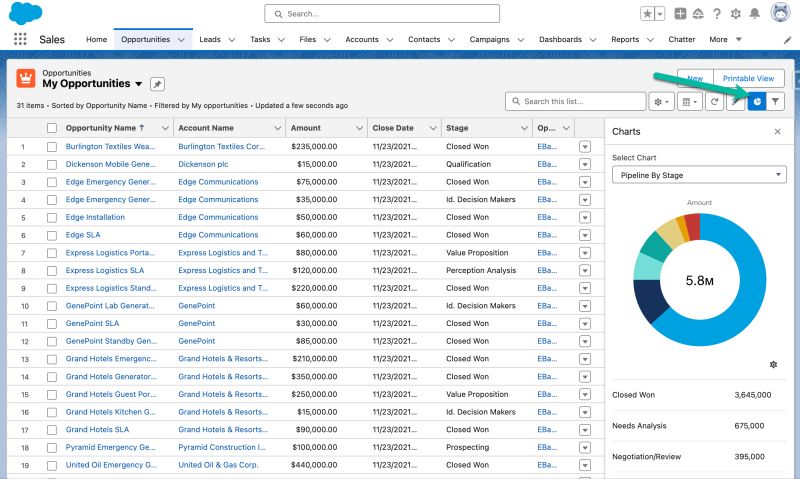The height and width of the screenshot is (479, 800).
Task: Click the pencil icon to edit navigation
Action: coord(787,40)
